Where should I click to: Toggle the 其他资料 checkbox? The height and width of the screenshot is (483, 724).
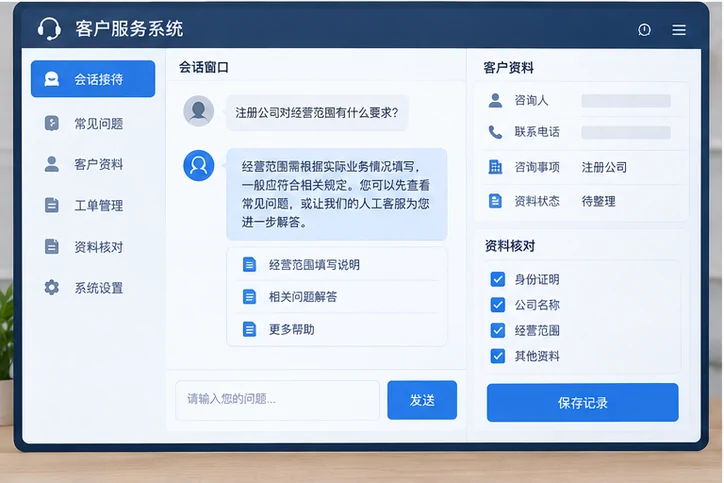coord(497,356)
